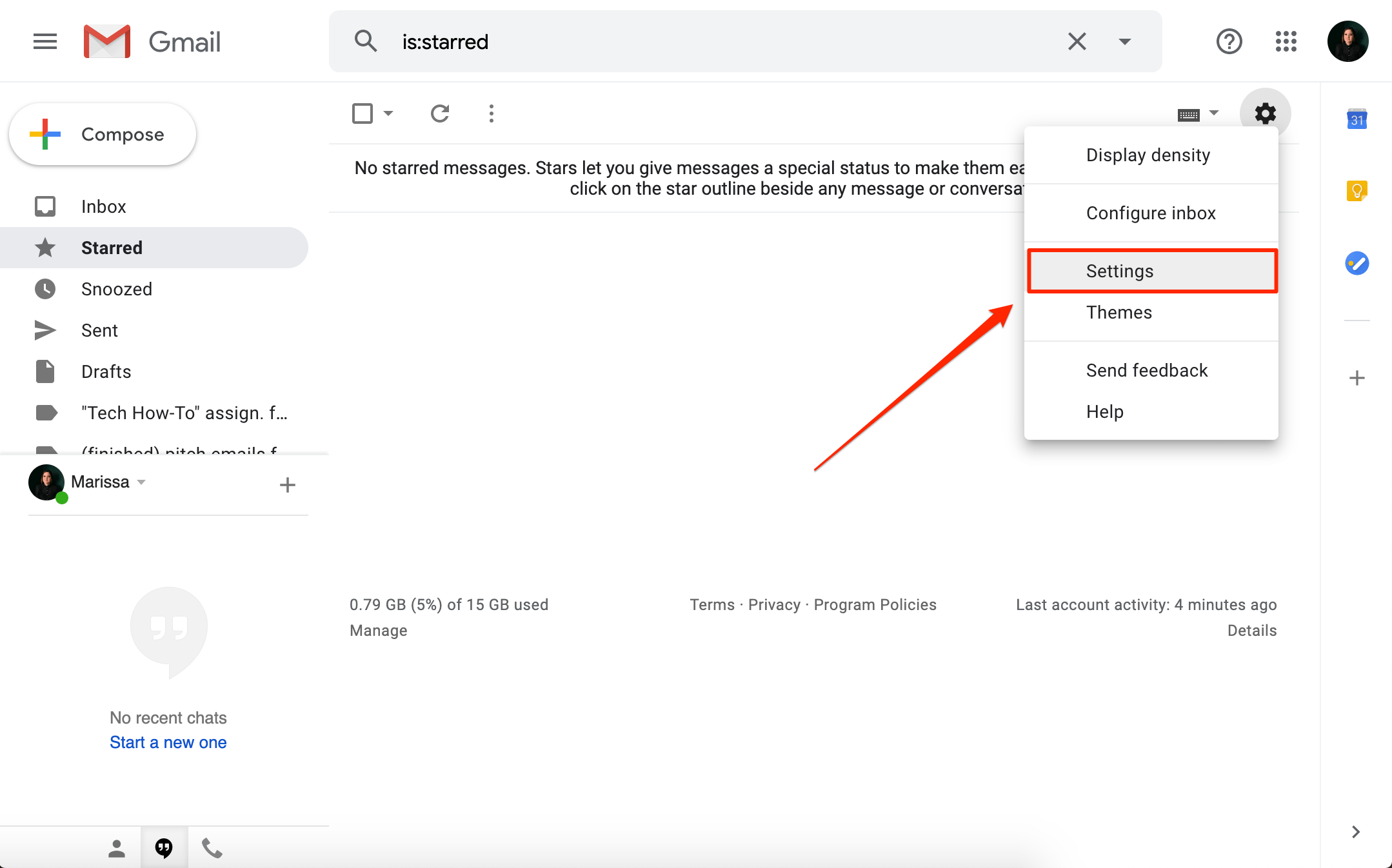1392x868 pixels.
Task: Open the Tasks side panel icon
Action: [x=1357, y=263]
